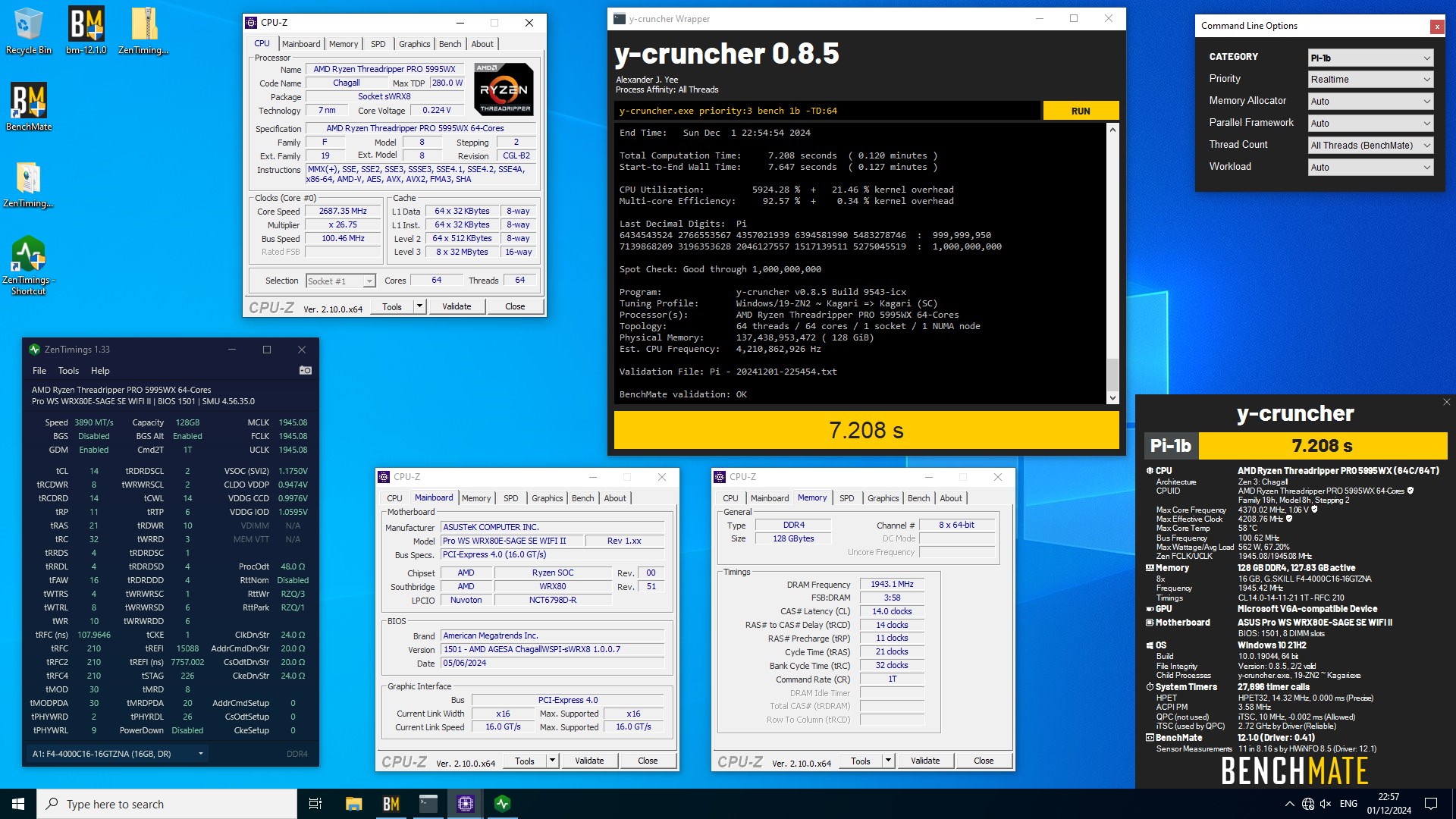Open the Recycle Bin desktop icon
The width and height of the screenshot is (1456, 819).
point(28,31)
